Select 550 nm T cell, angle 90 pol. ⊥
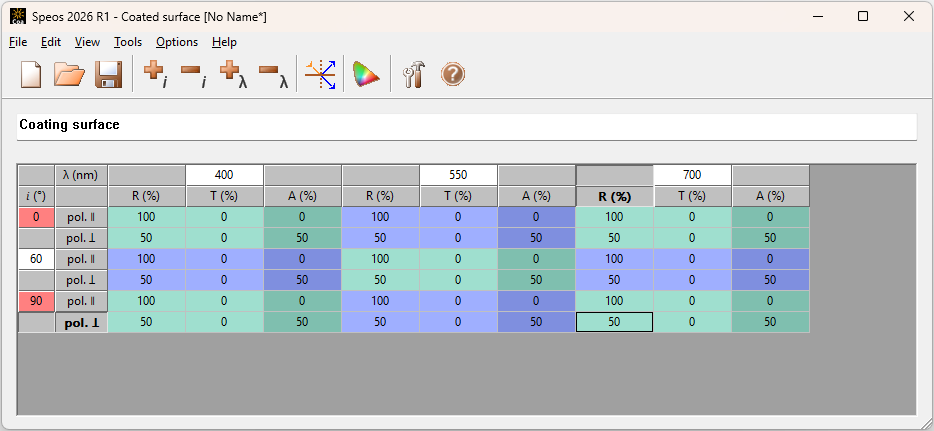 pyautogui.click(x=458, y=322)
